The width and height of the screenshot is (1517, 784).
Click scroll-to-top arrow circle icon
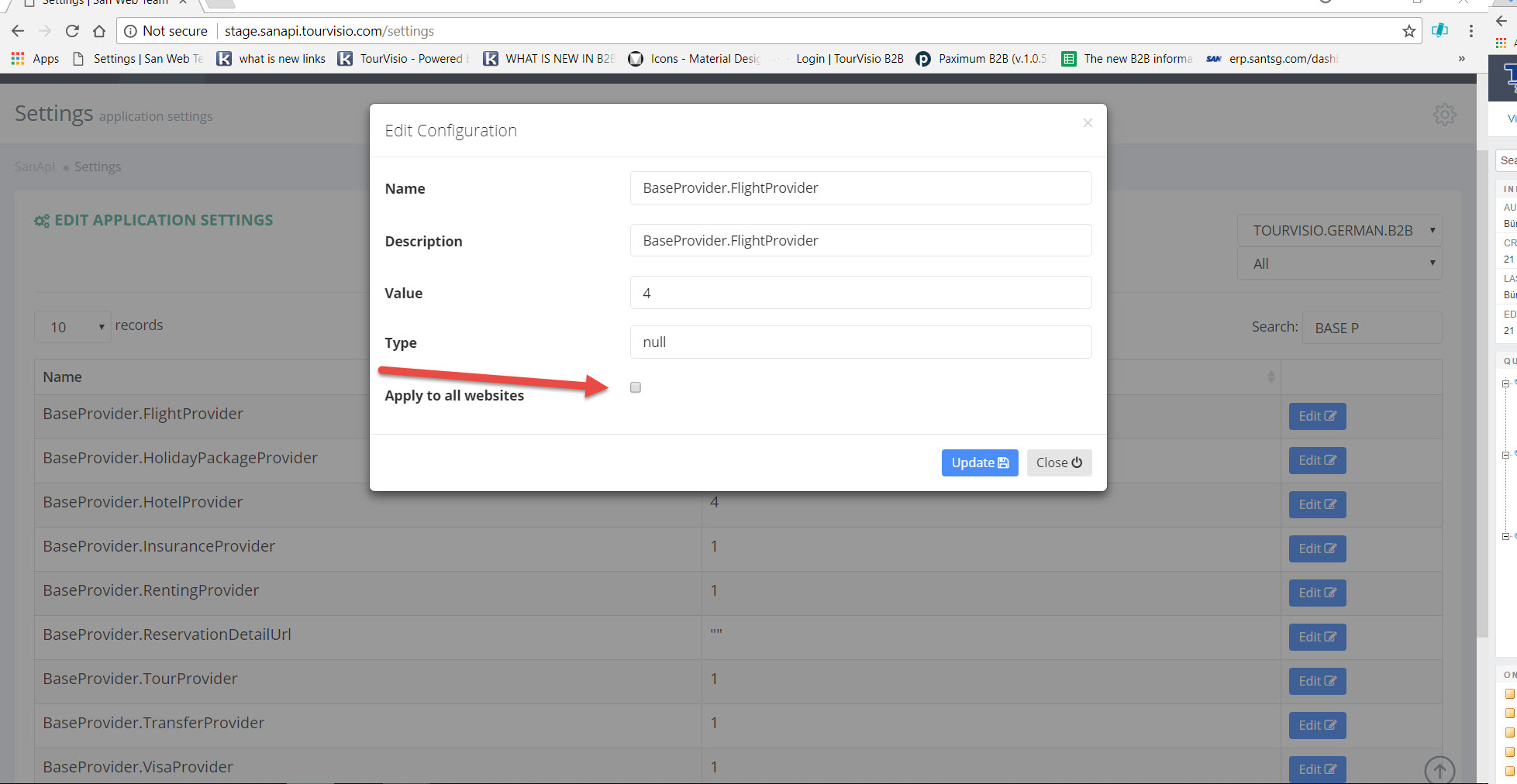[1439, 769]
